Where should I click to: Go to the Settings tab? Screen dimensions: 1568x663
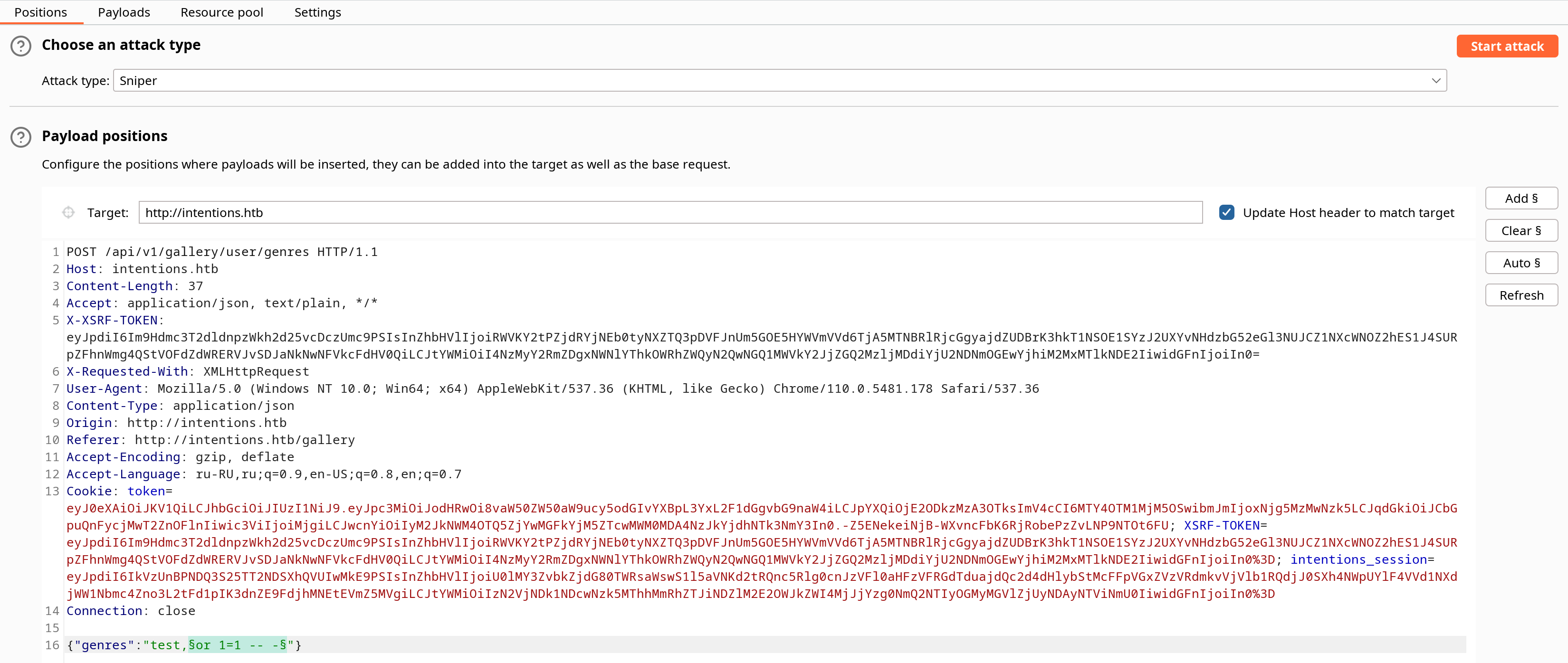coord(317,12)
